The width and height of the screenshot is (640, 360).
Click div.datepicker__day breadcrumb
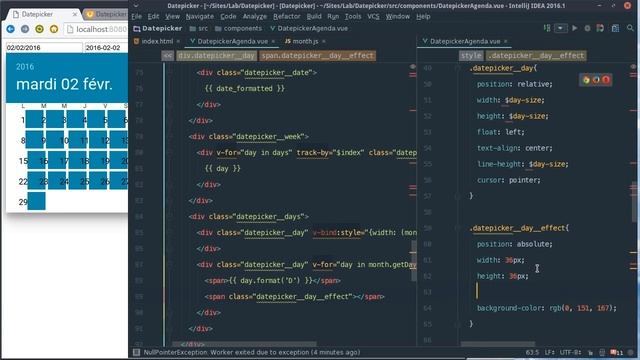(x=216, y=56)
